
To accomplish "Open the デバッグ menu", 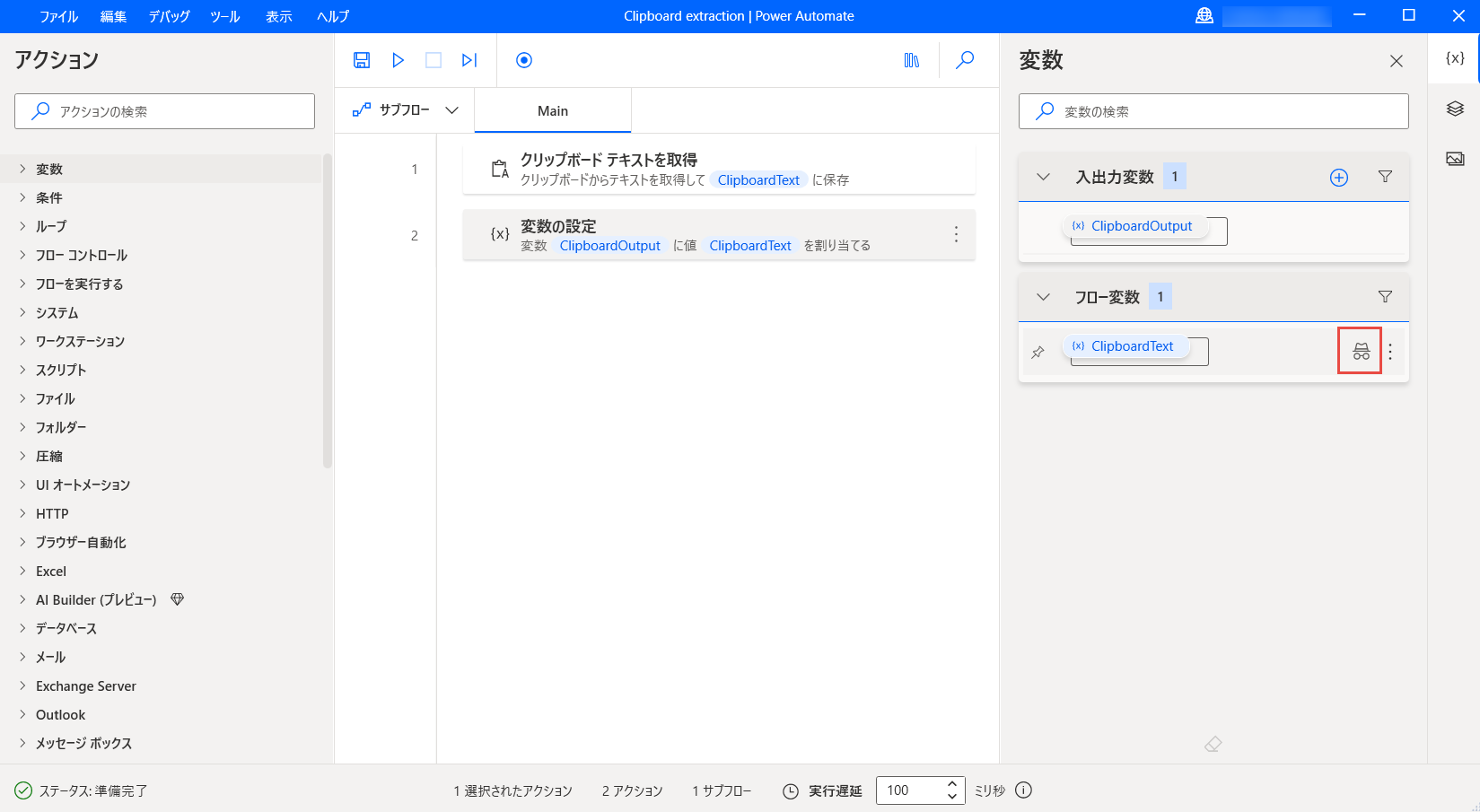I will pyautogui.click(x=170, y=16).
